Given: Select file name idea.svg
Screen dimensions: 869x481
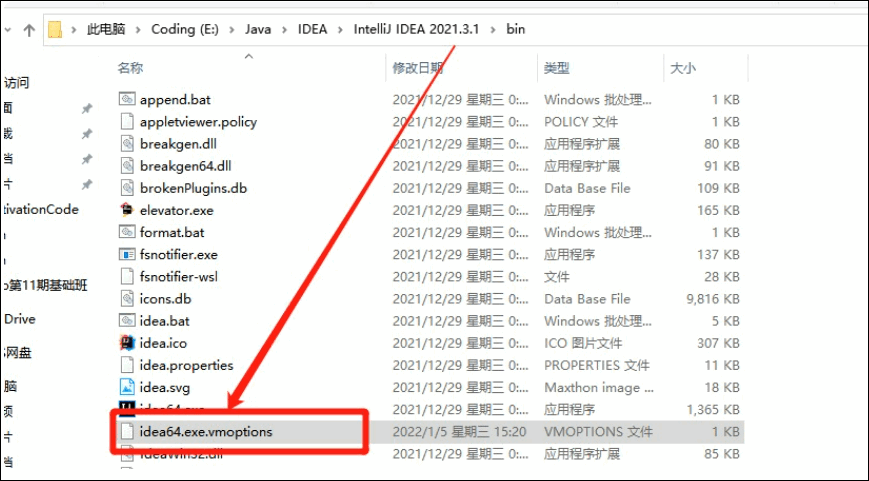Looking at the screenshot, I should tap(165, 388).
